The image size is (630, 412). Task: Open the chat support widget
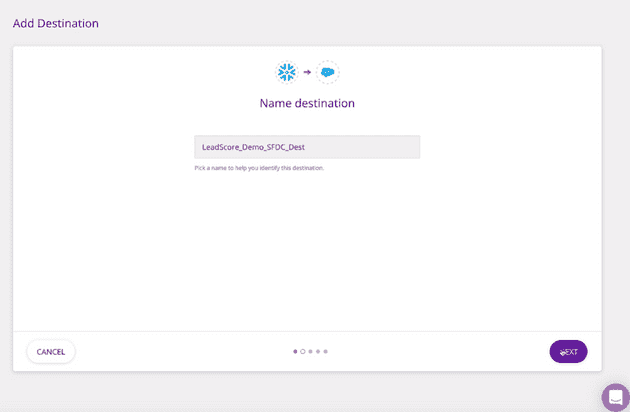click(x=615, y=397)
